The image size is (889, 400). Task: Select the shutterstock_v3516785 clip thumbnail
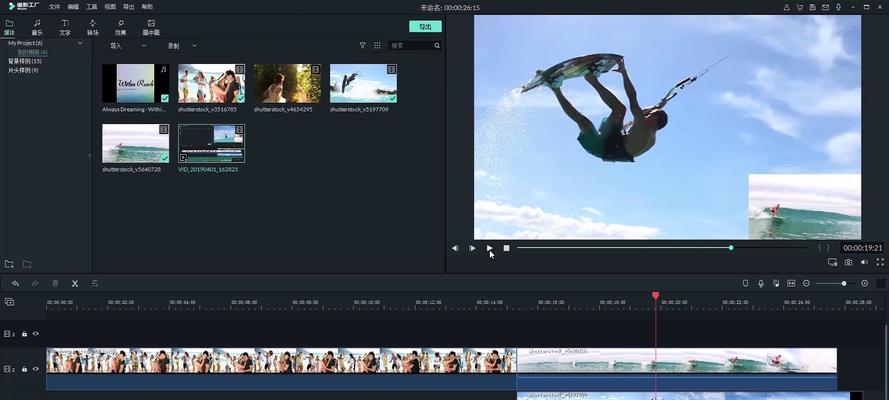[211, 83]
